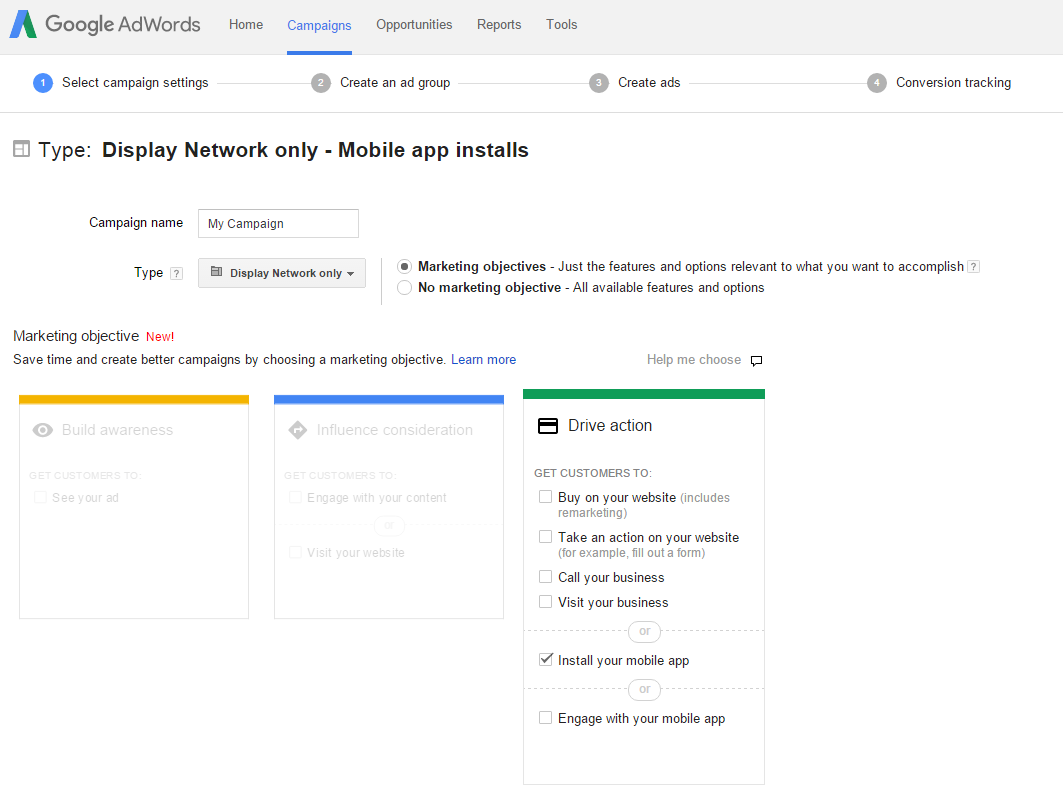This screenshot has height=793, width=1063.
Task: Click the Google AdWords logo
Action: pos(105,24)
